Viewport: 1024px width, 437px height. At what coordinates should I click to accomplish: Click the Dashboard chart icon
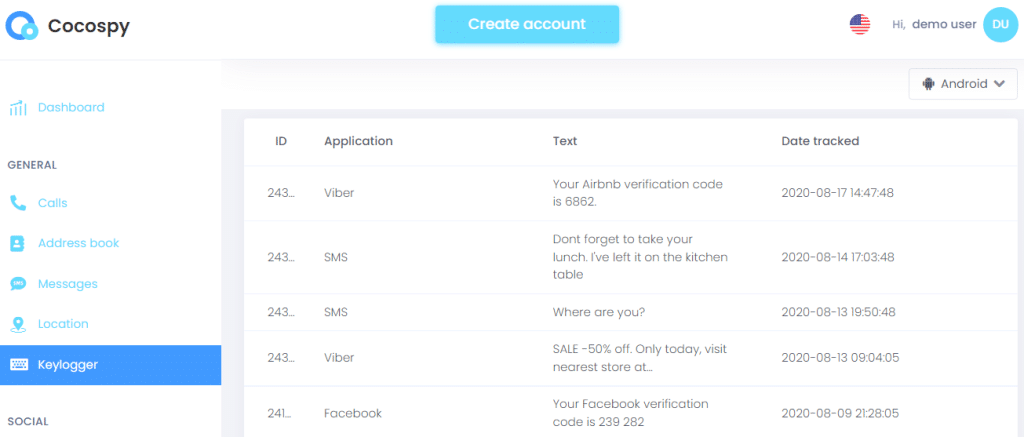click(x=18, y=108)
